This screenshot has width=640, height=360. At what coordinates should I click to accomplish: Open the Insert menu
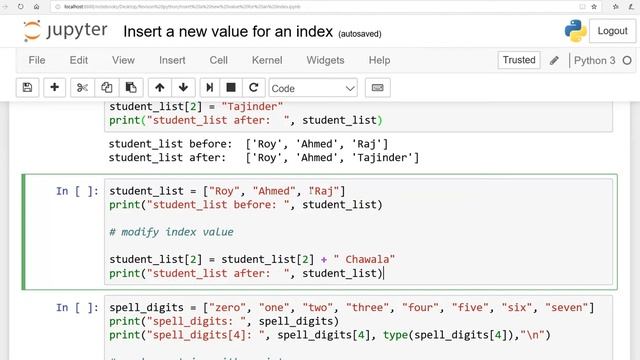click(172, 60)
